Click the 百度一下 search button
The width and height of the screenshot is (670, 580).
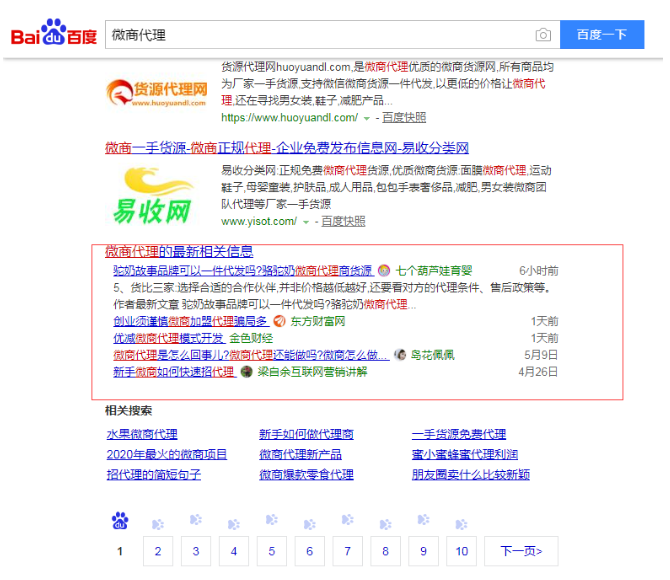(x=602, y=35)
